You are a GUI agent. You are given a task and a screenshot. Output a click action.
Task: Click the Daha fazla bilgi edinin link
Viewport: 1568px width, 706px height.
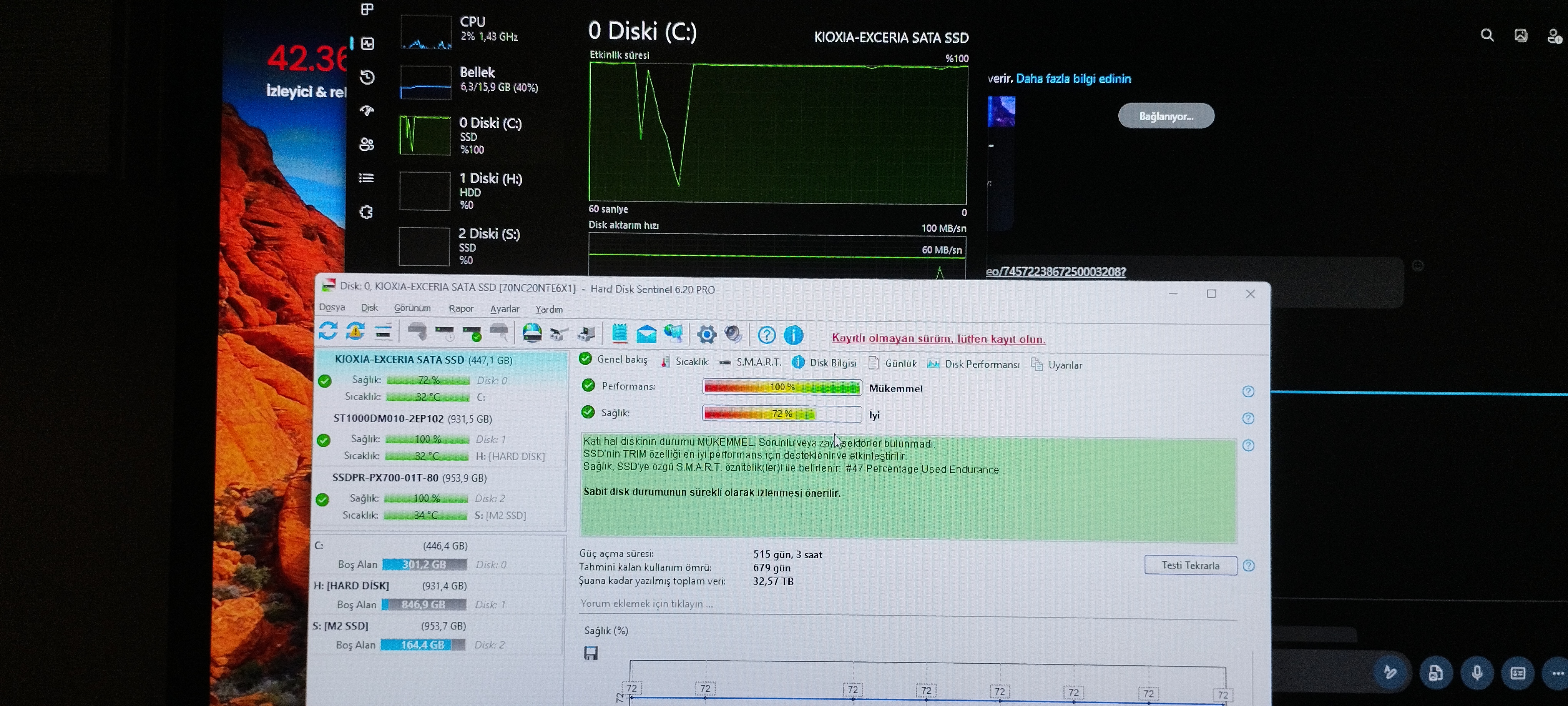pos(1073,78)
